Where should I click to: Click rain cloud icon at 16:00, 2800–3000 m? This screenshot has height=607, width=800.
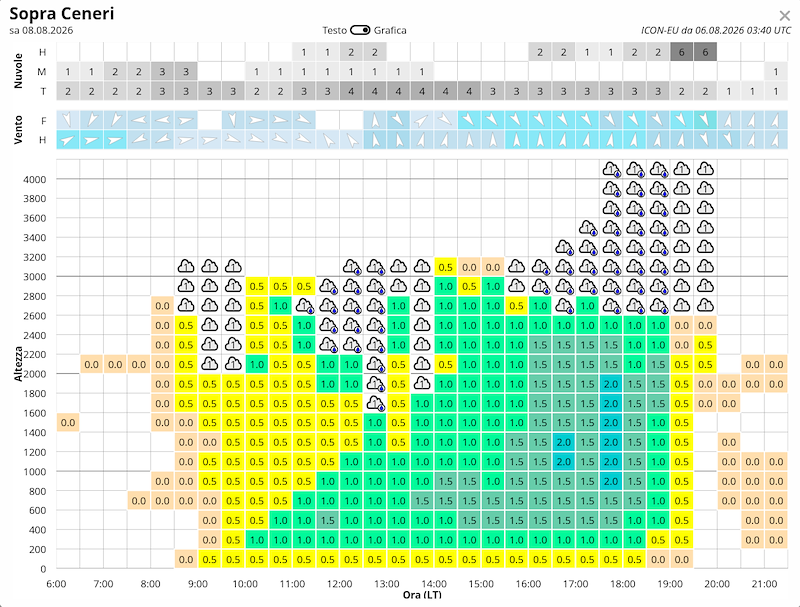click(x=540, y=286)
